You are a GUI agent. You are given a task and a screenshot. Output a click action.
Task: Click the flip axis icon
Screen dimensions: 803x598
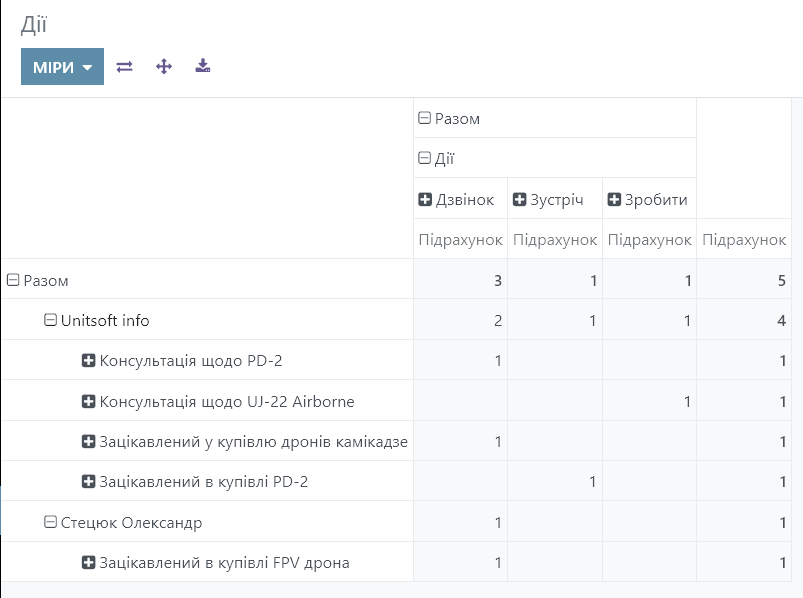tap(124, 67)
